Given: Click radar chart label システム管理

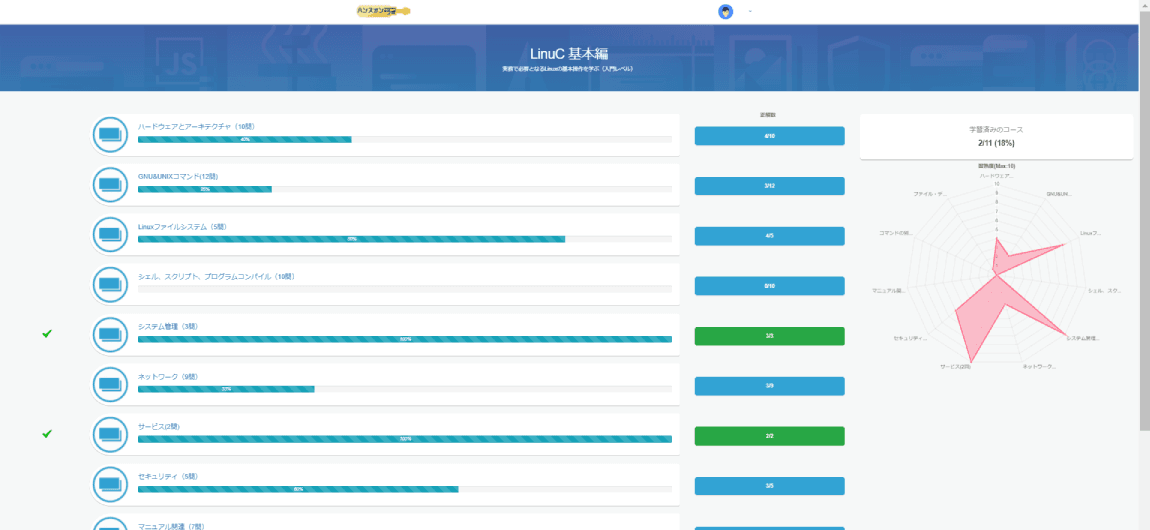Looking at the screenshot, I should click(1083, 338).
